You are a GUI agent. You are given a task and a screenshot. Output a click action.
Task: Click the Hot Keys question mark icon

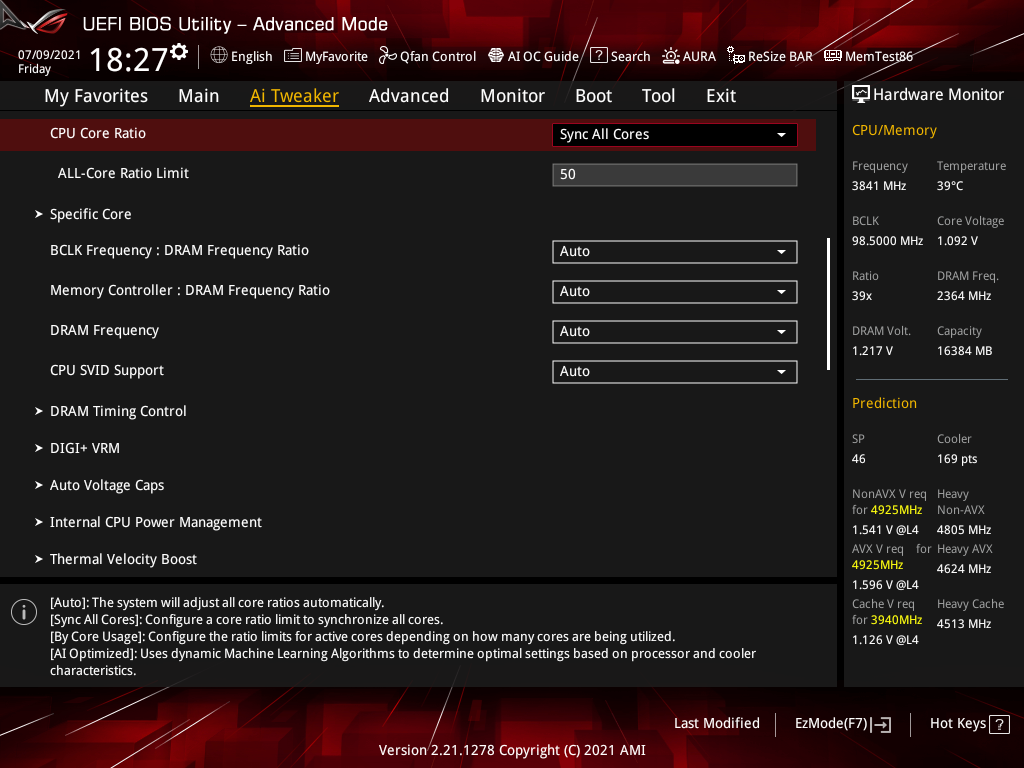click(x=999, y=724)
